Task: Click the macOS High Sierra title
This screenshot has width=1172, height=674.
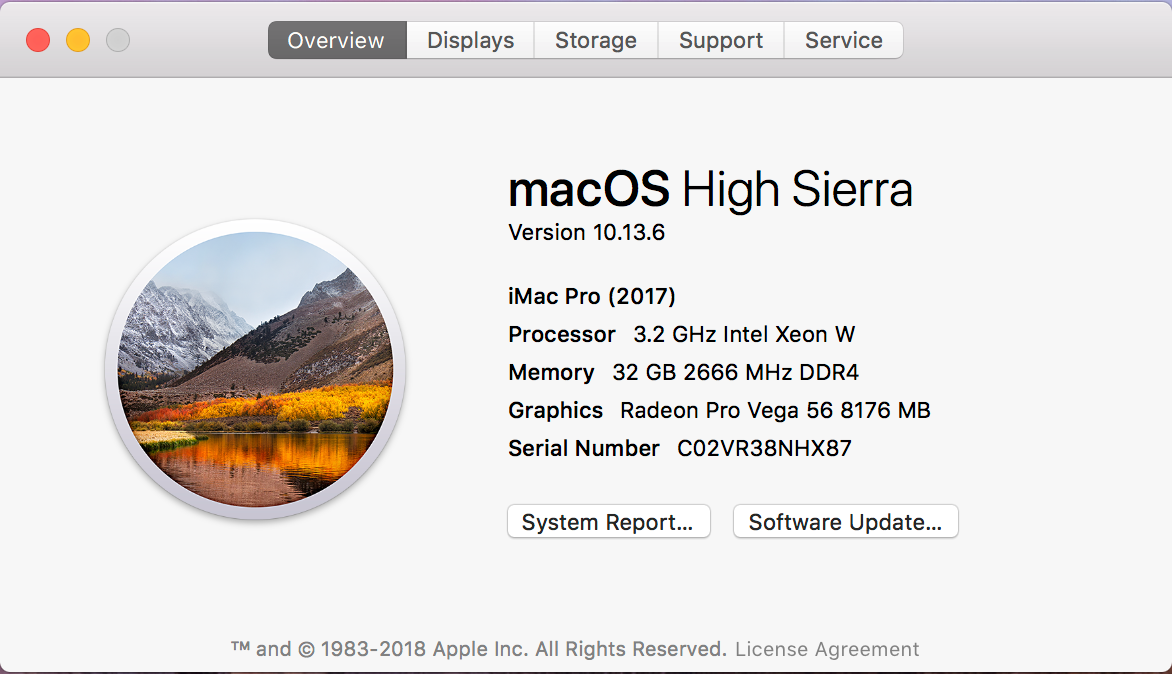Action: tap(711, 189)
